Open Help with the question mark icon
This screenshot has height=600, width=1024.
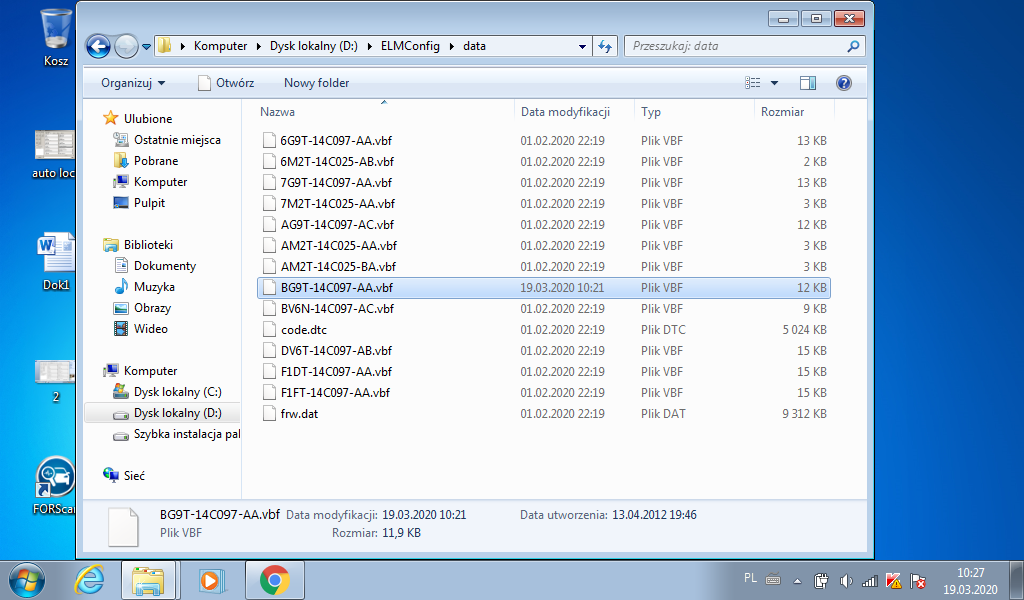point(844,83)
